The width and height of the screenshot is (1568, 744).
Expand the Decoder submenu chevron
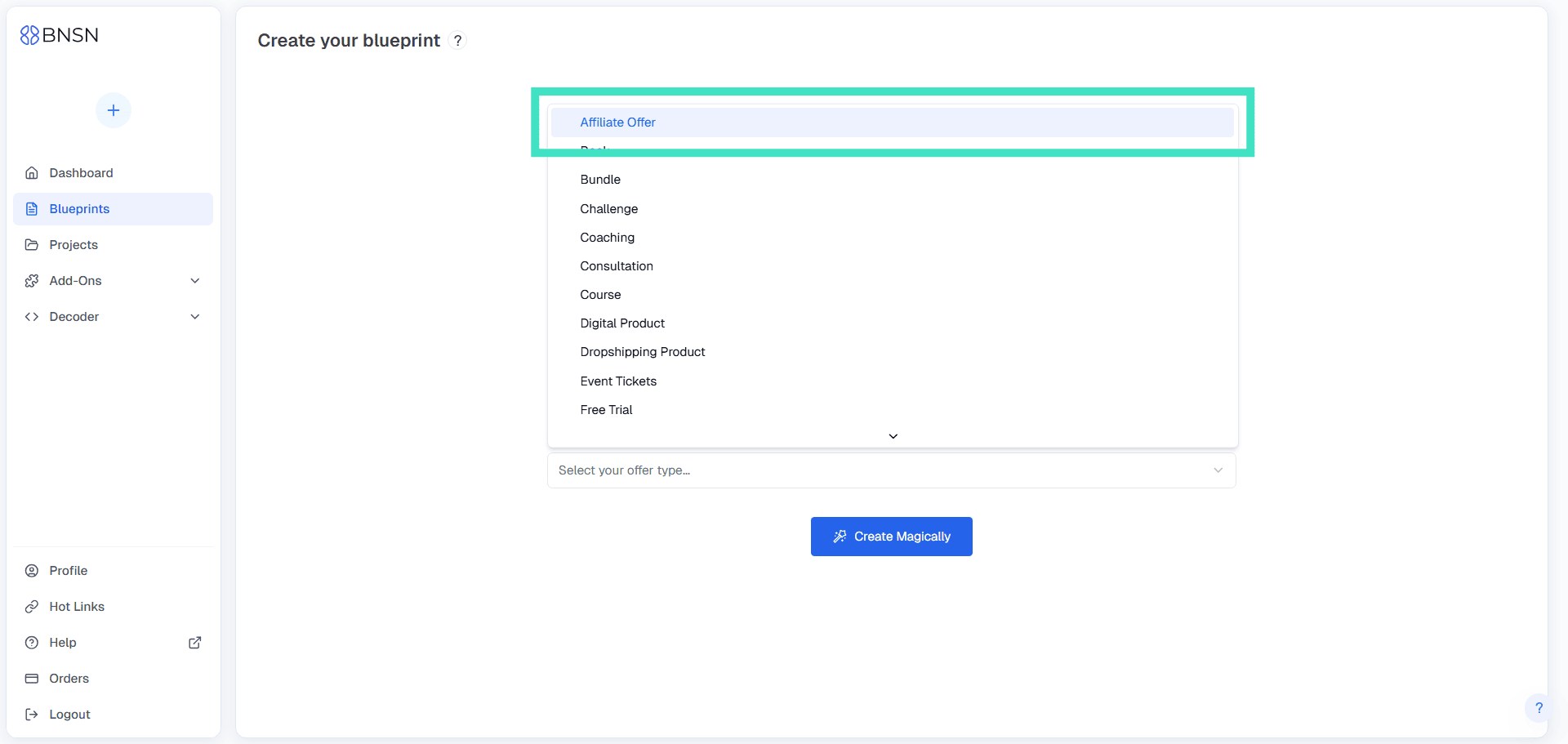[195, 317]
